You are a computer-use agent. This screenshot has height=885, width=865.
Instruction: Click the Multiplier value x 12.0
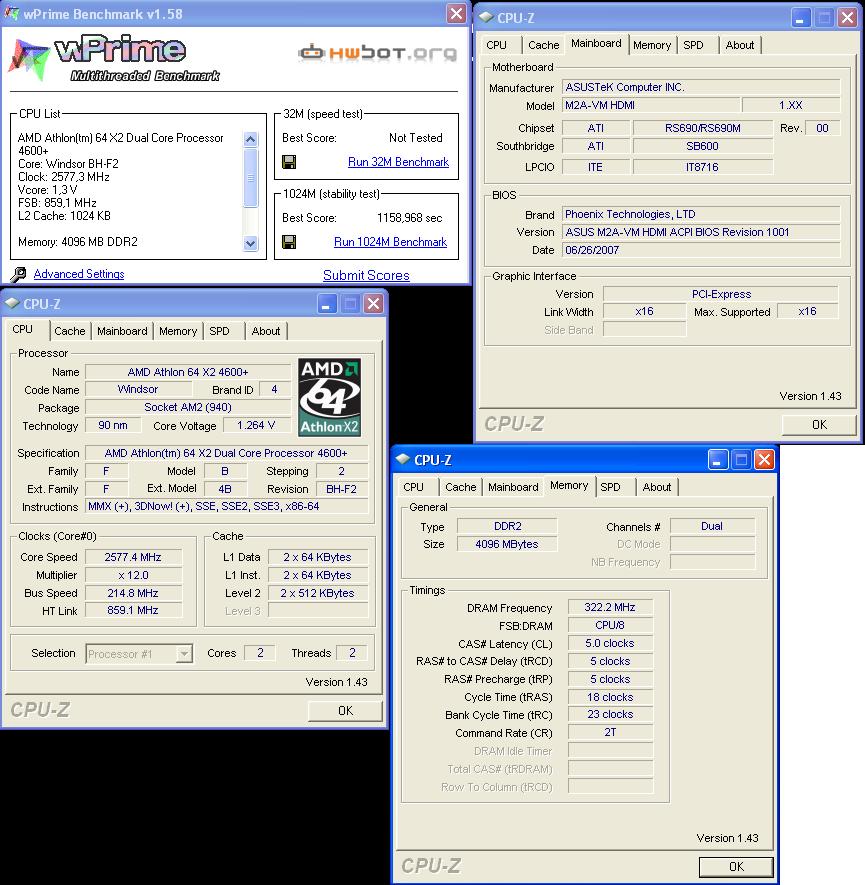pos(133,576)
